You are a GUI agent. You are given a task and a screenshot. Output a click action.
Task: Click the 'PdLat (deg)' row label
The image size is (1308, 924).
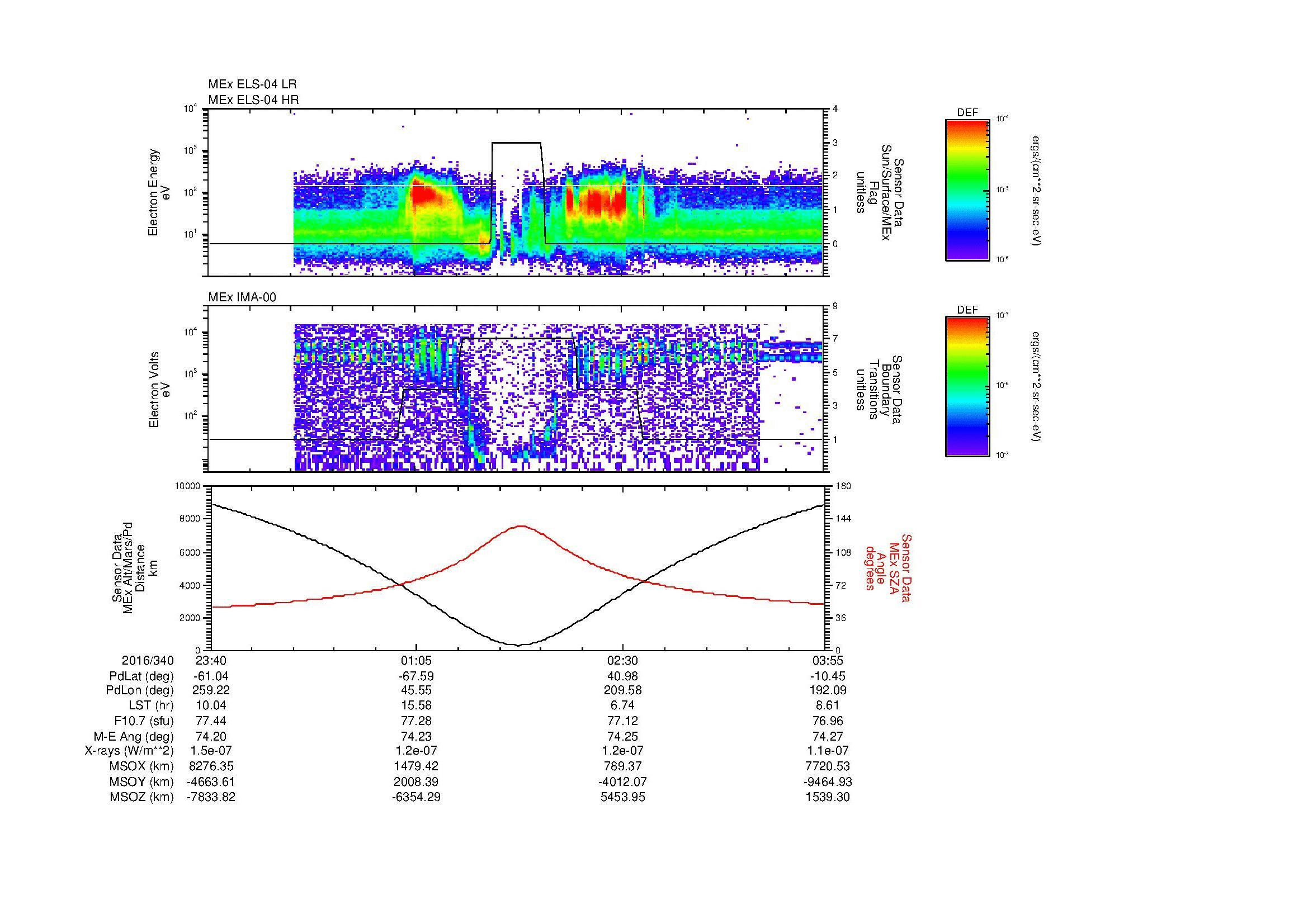click(x=141, y=676)
